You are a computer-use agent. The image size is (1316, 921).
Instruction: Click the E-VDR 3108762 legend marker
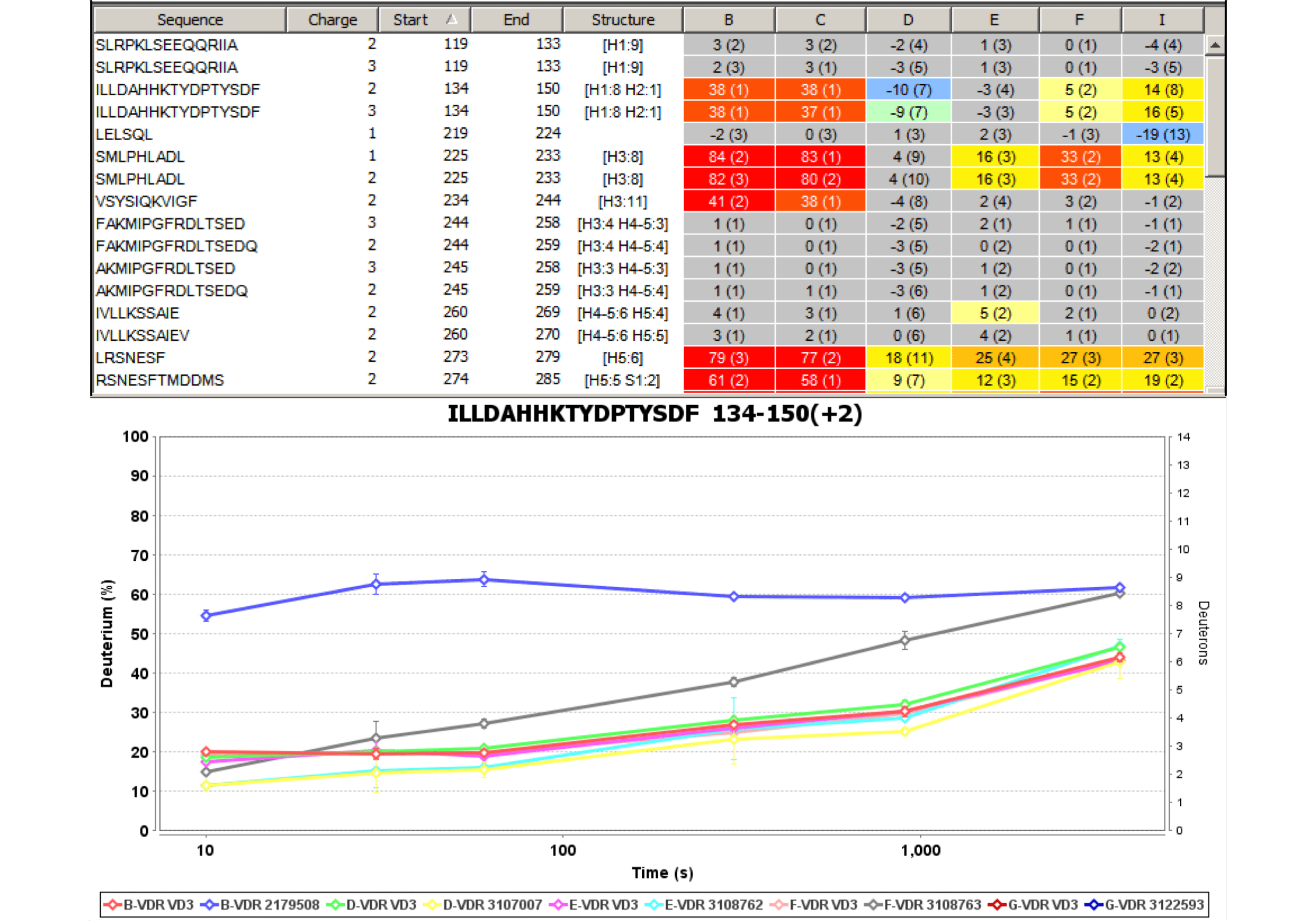654,905
